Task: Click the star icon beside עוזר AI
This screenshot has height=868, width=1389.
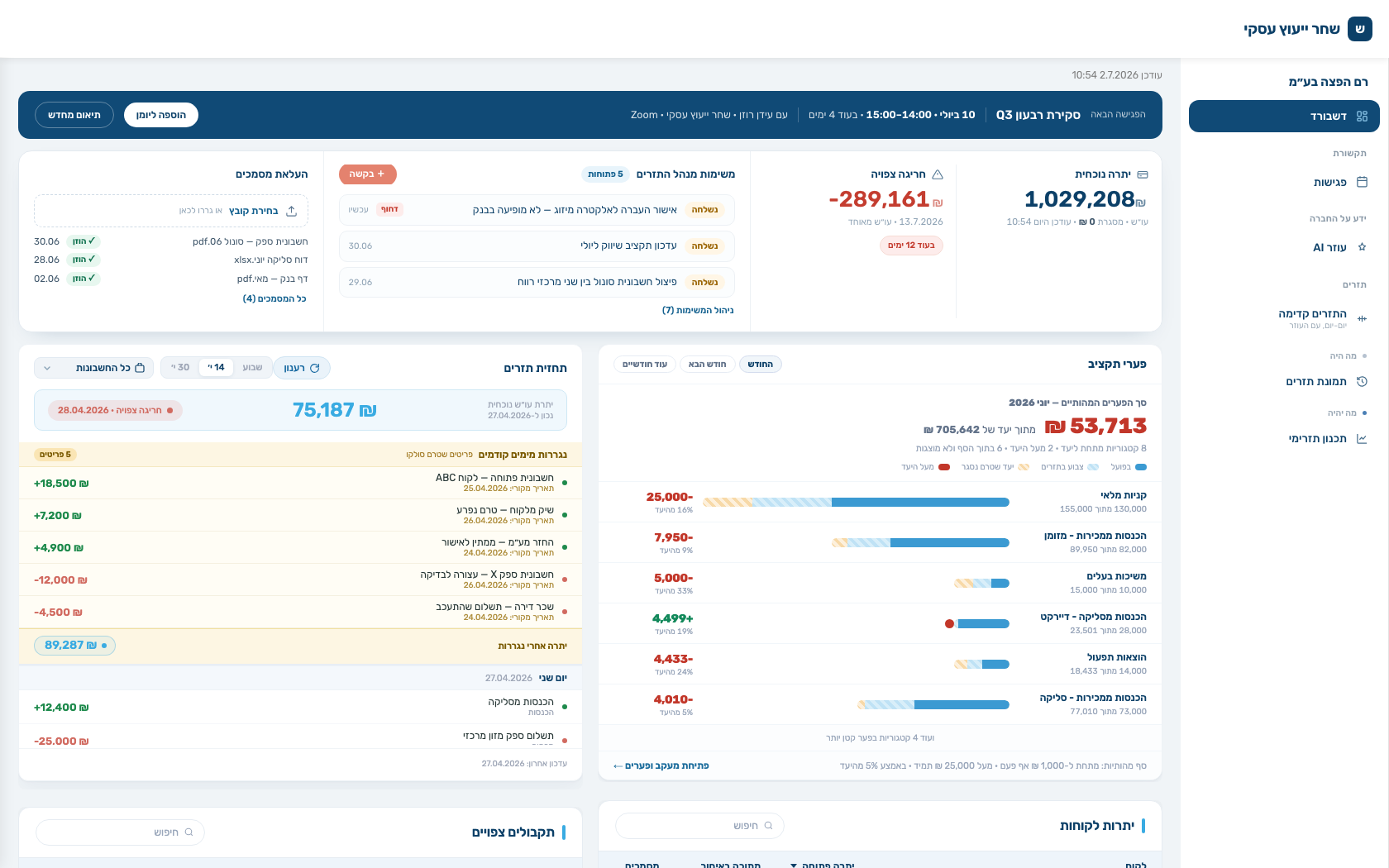Action: point(1362,247)
